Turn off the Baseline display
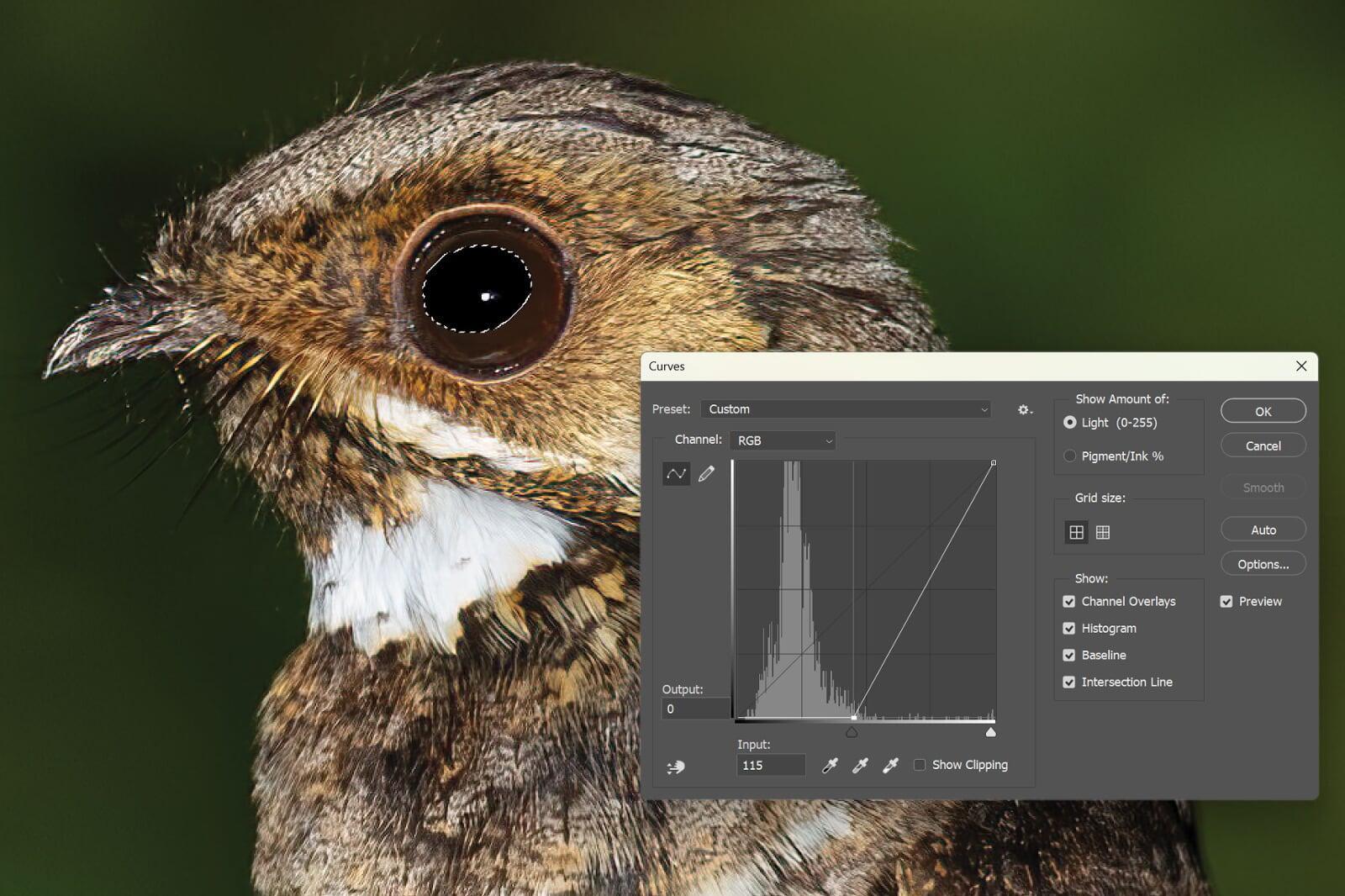The height and width of the screenshot is (896, 1345). pos(1068,655)
